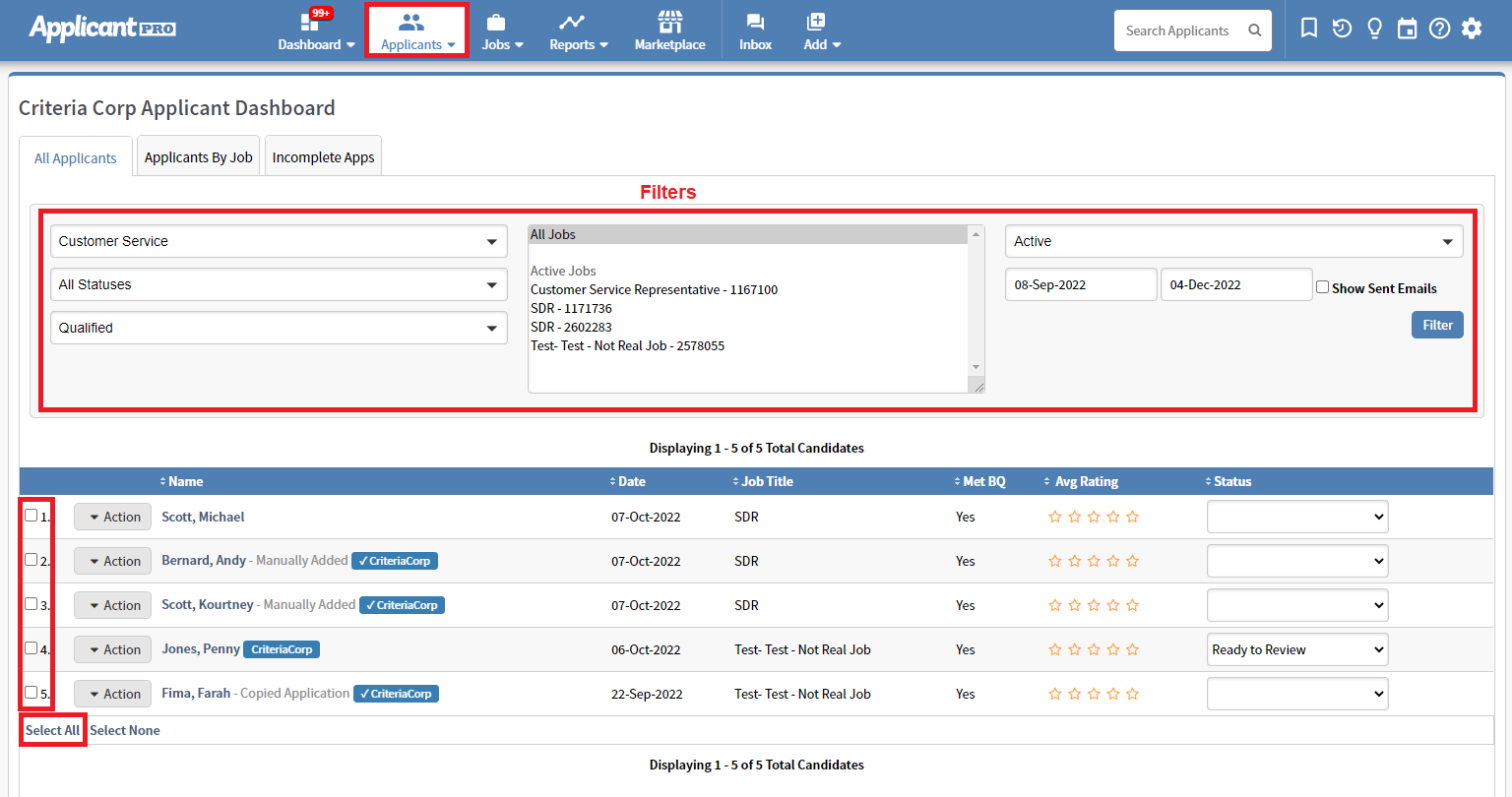Switch to the Applicants By Job tab

[x=198, y=157]
